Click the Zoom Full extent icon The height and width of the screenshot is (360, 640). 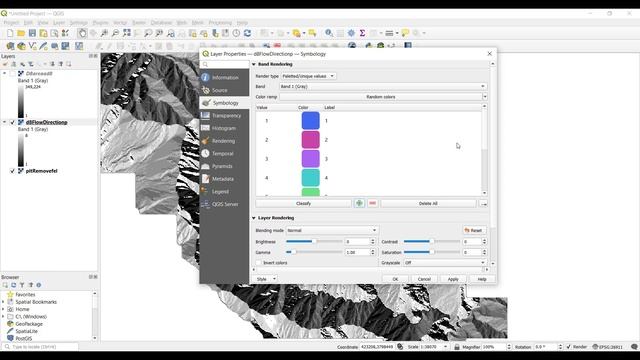[127, 33]
